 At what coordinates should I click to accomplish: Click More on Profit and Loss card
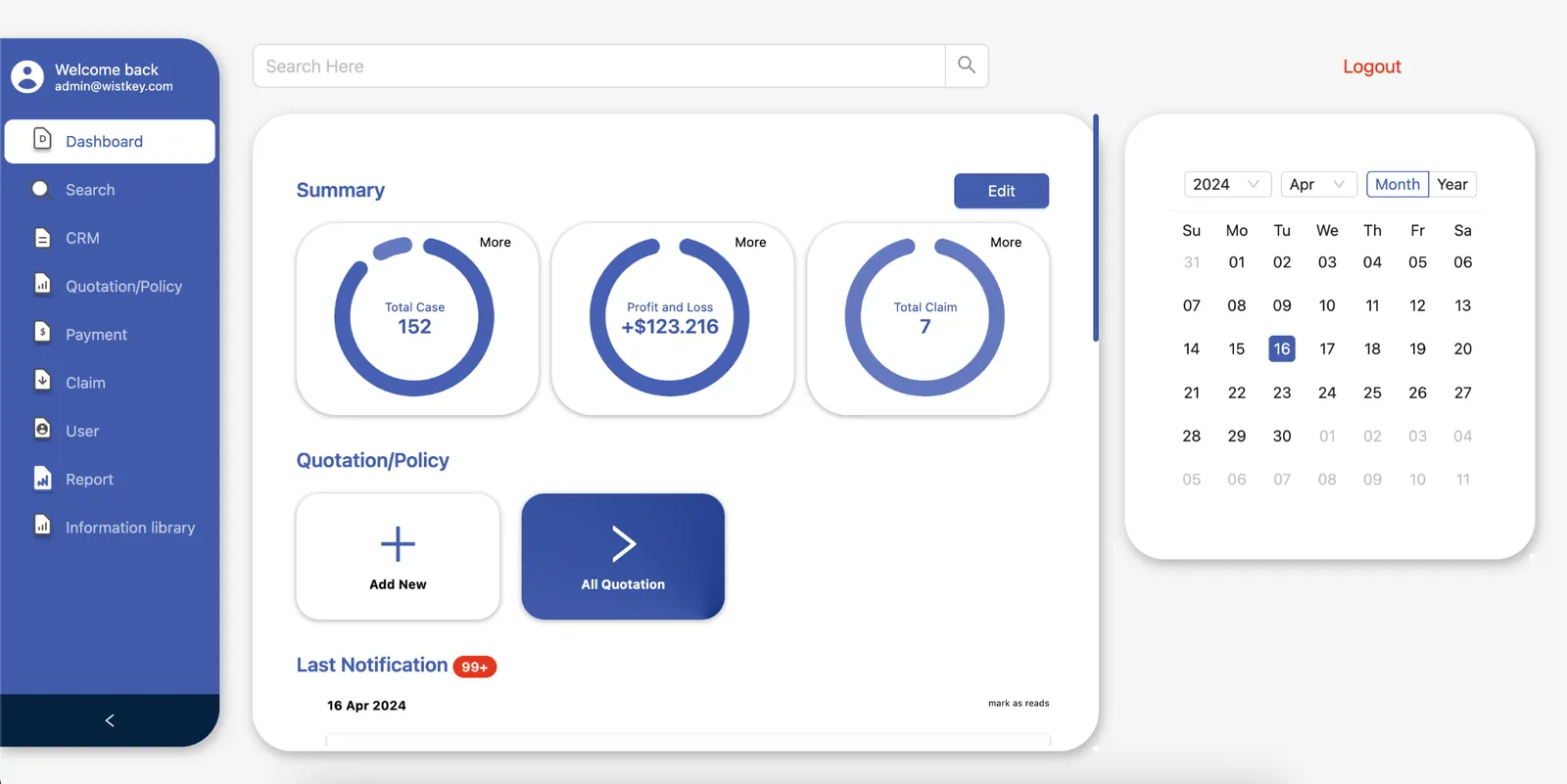750,242
